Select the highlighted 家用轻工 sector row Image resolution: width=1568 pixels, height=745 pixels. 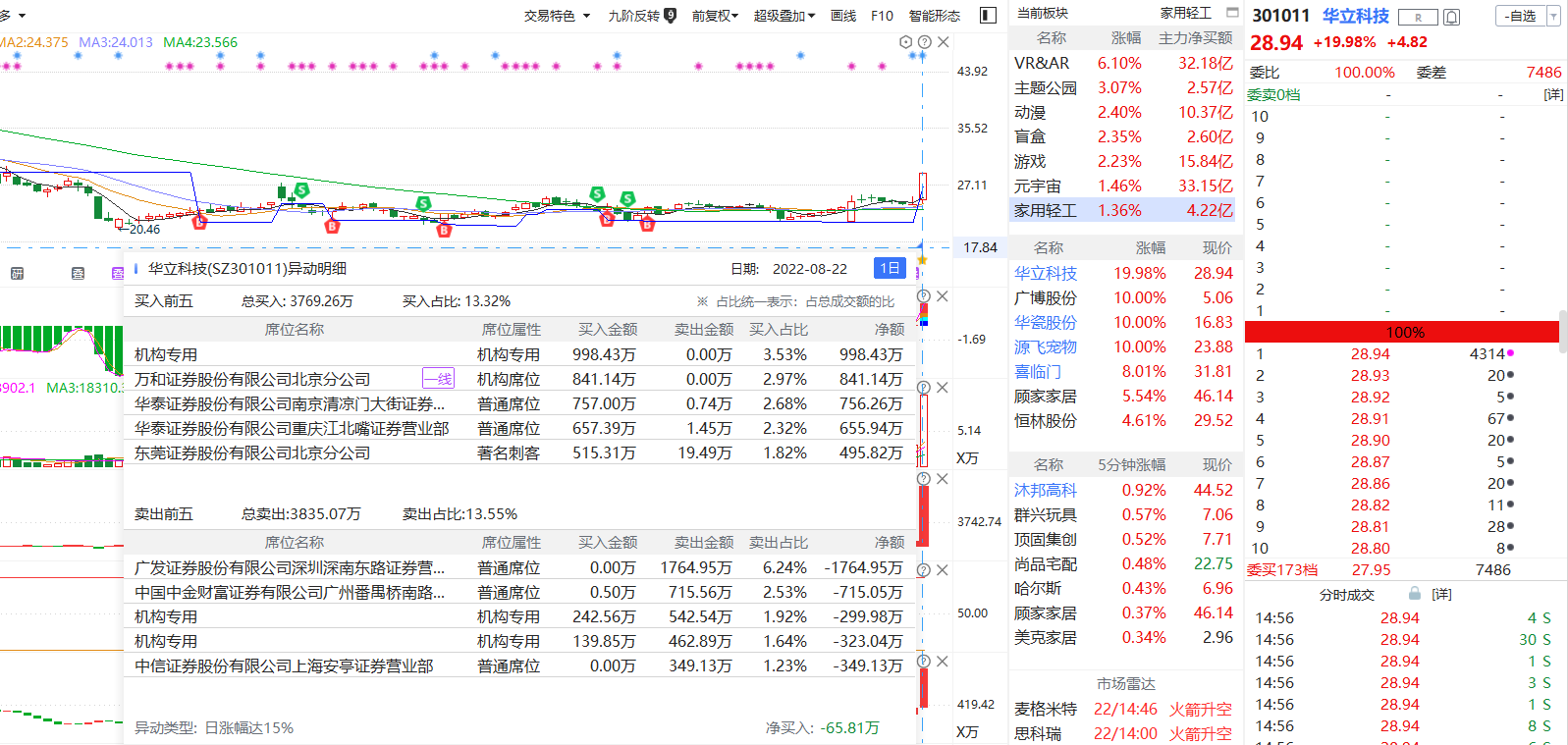(1123, 210)
